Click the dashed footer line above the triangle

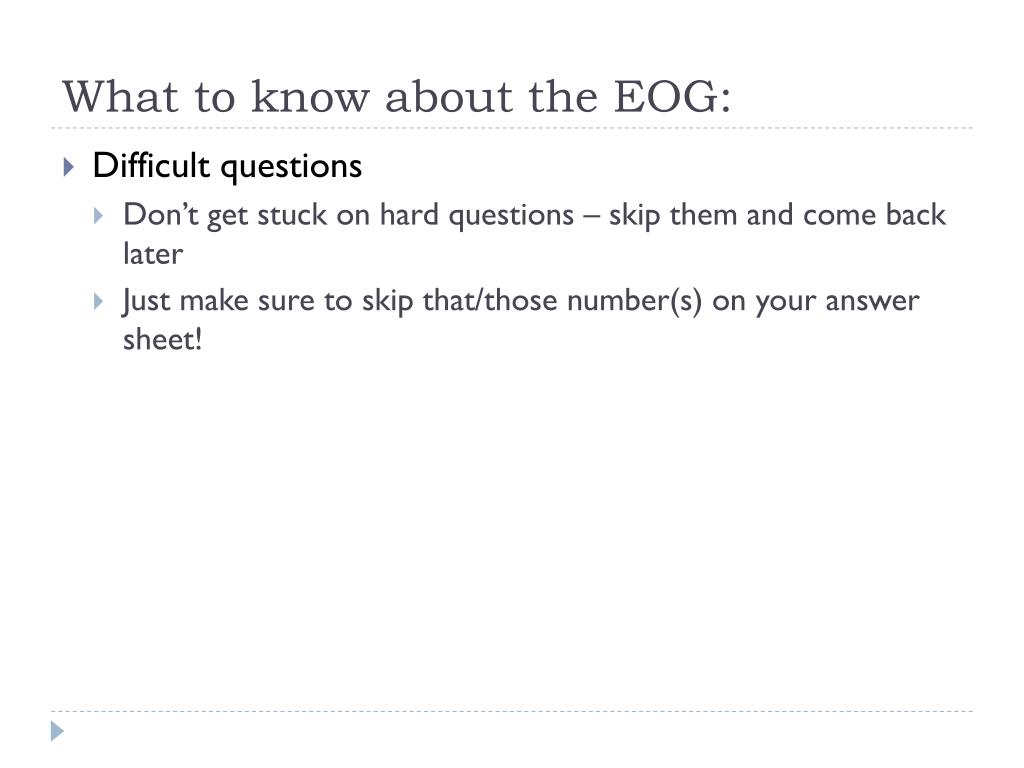point(512,711)
